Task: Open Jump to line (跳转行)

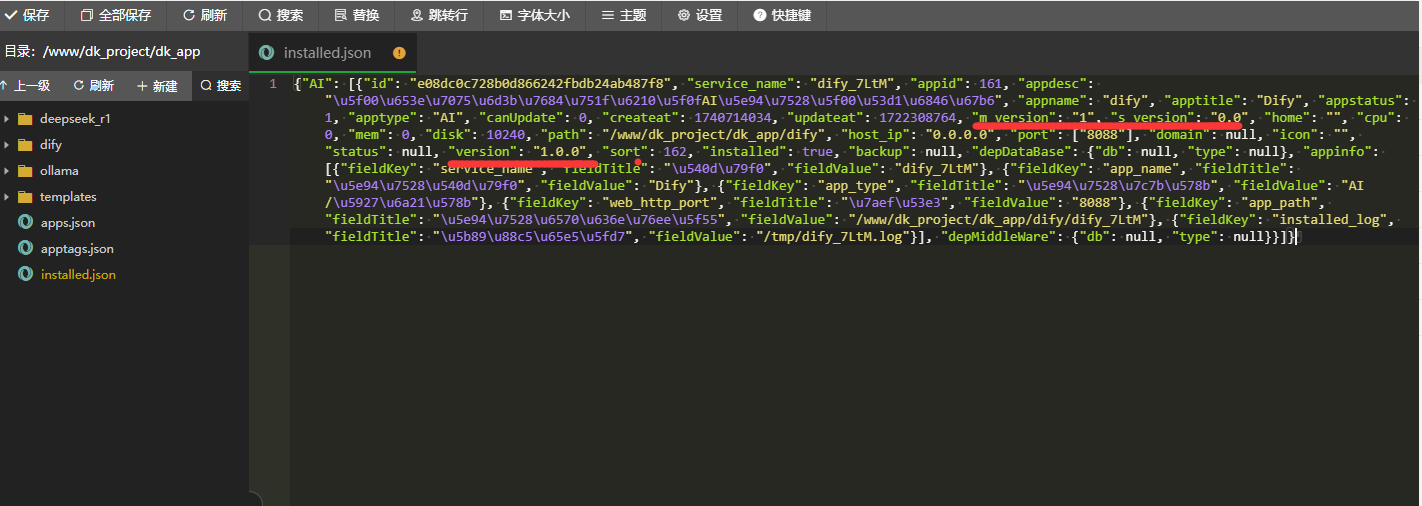Action: [438, 15]
